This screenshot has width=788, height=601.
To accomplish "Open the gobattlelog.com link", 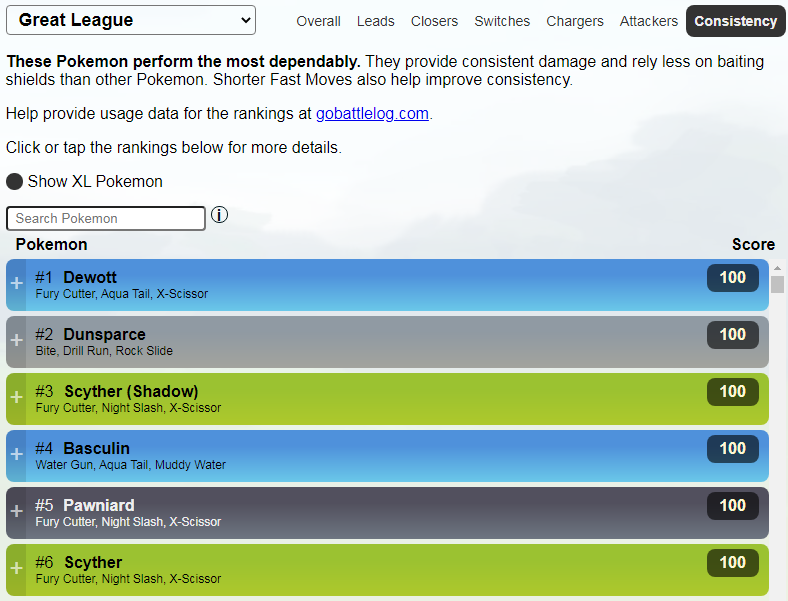I will pos(372,114).
